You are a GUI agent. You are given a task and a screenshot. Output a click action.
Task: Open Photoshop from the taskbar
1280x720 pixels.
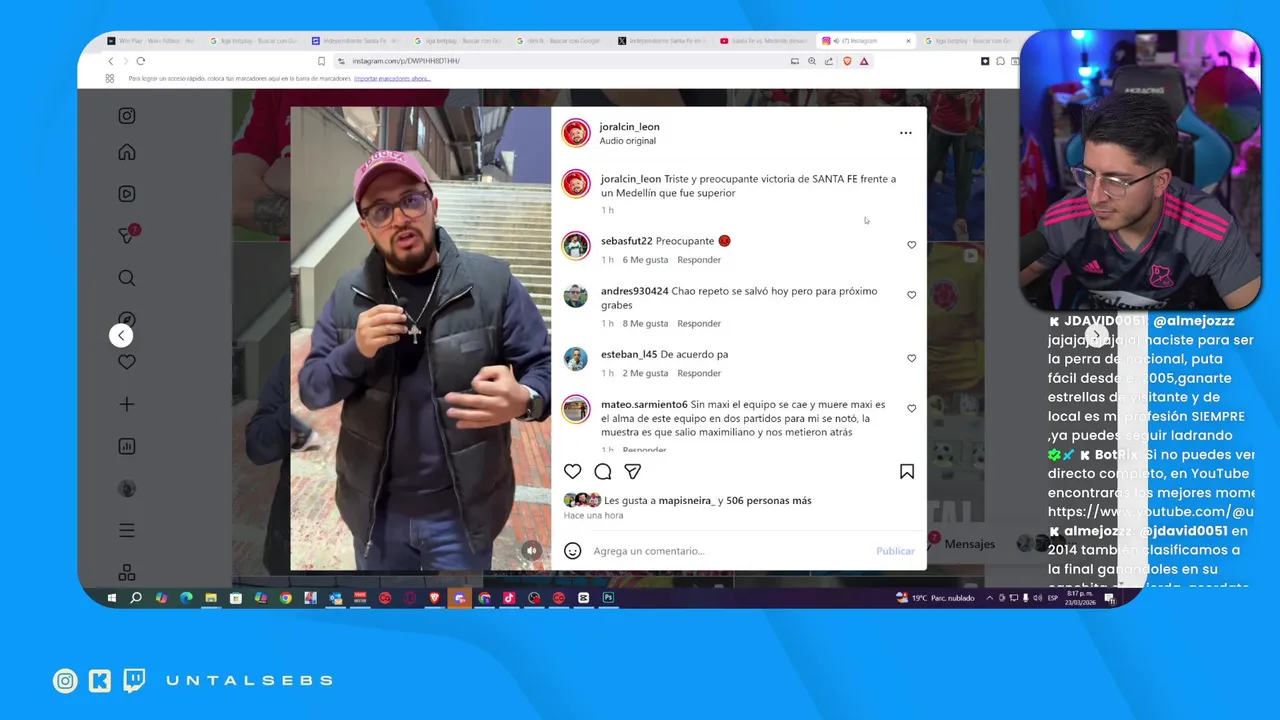click(x=608, y=598)
